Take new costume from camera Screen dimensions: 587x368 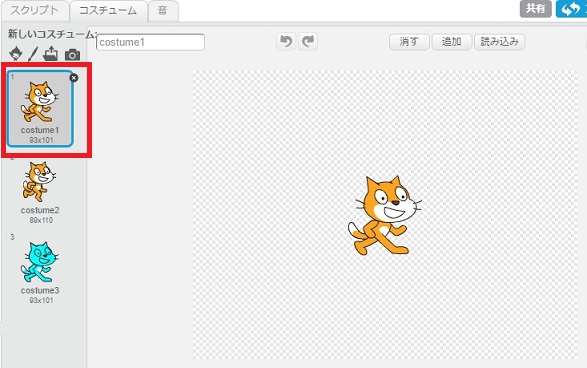coord(72,55)
